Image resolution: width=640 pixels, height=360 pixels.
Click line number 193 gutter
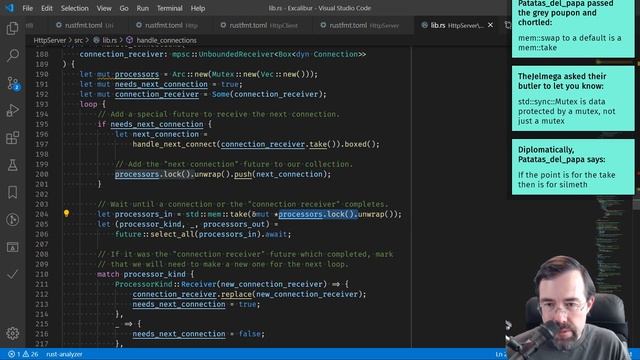[x=42, y=104]
